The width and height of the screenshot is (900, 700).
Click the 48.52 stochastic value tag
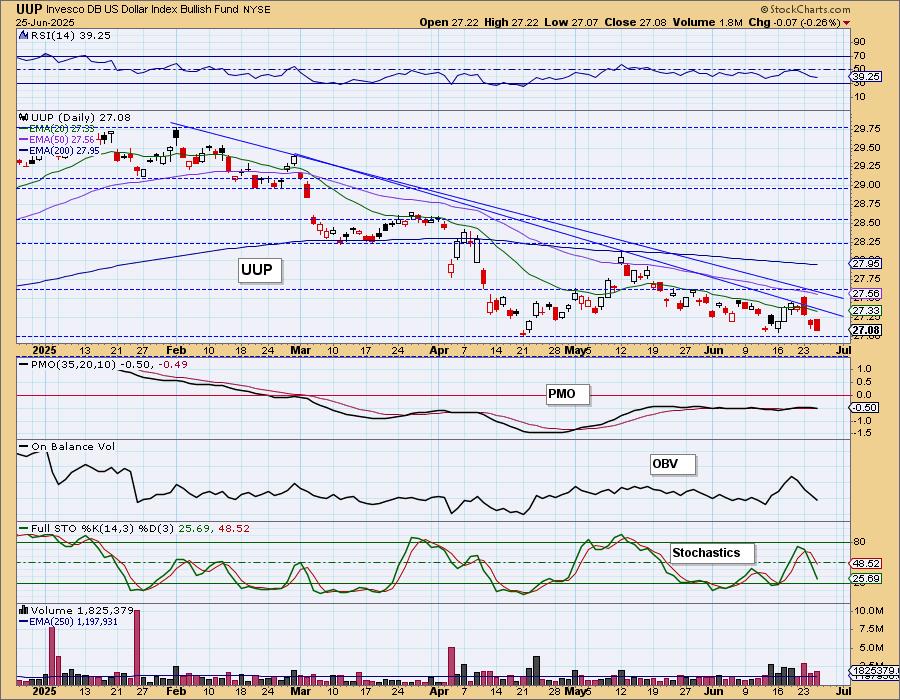pyautogui.click(x=866, y=564)
